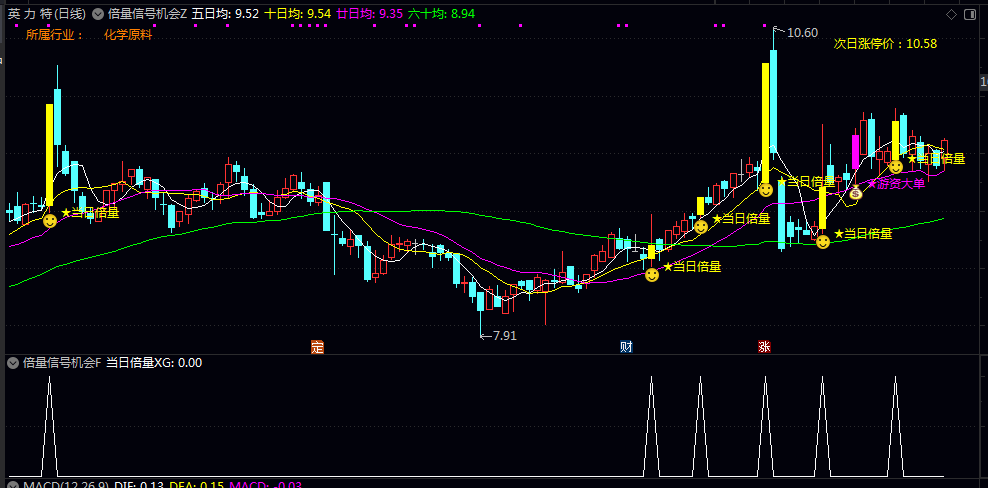
Task: Click the 当日倍量XG: 0.00 readout
Action: tap(154, 363)
